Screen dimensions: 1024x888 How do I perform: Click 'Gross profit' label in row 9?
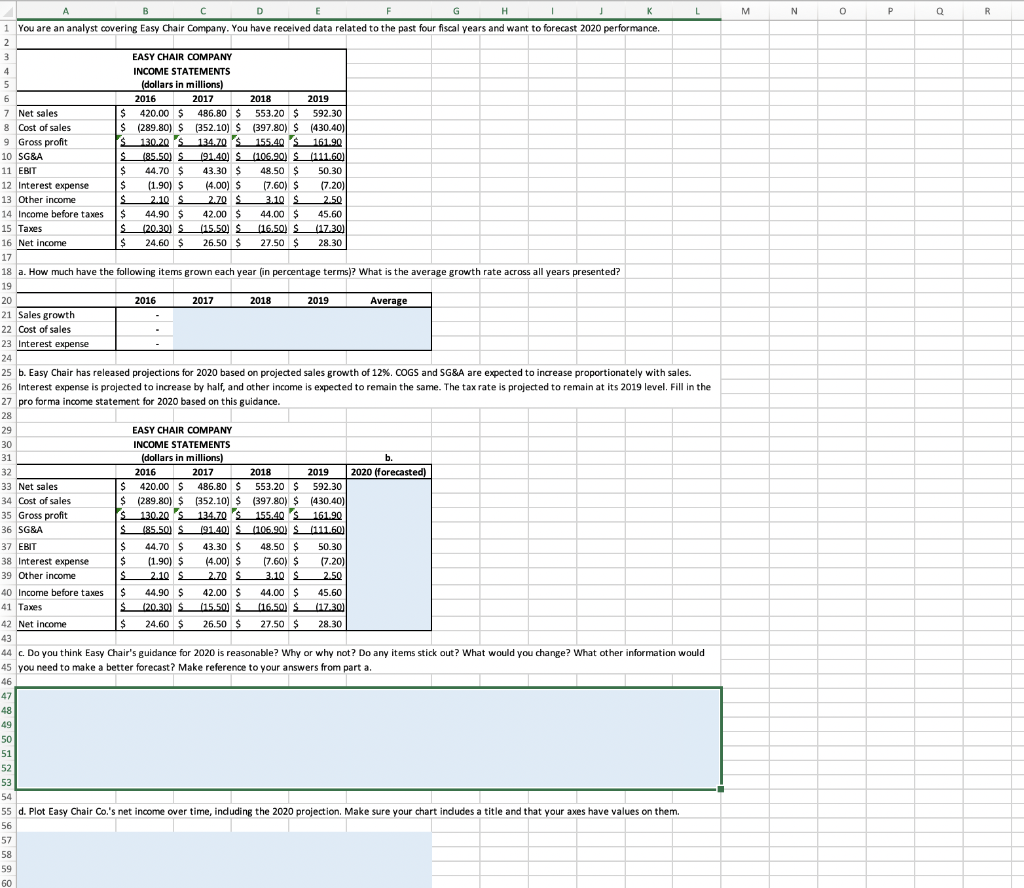(x=42, y=142)
